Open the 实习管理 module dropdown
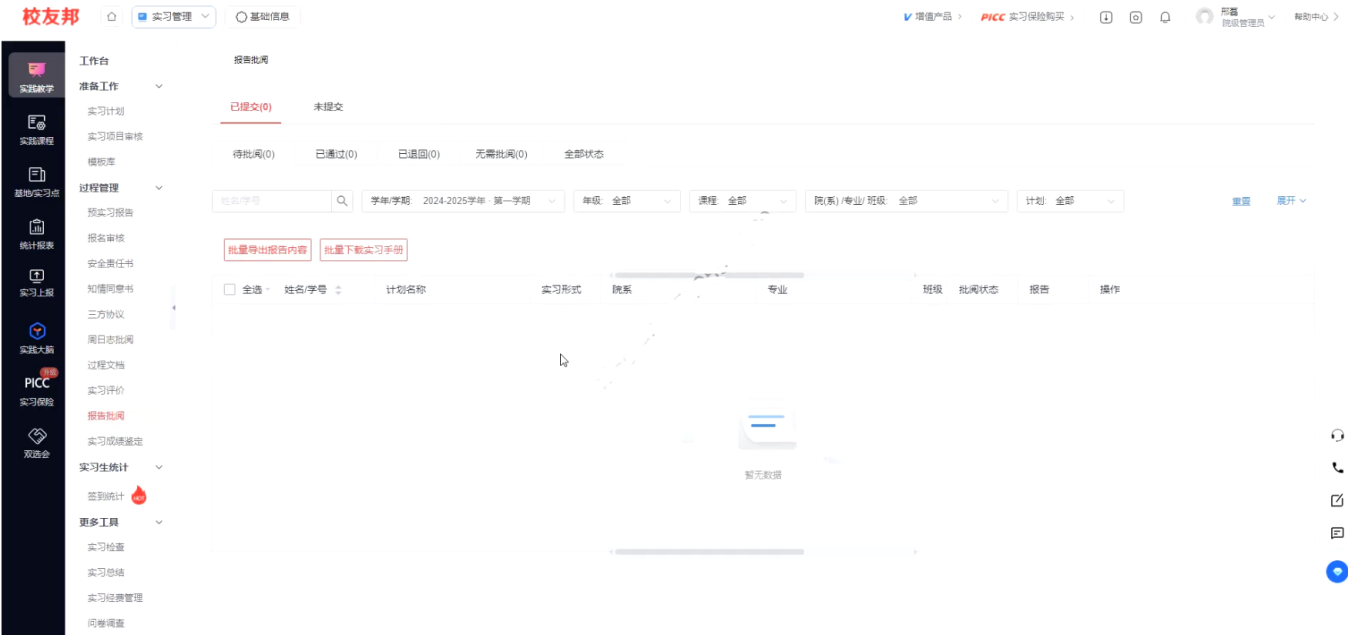1348x635 pixels. tap(173, 17)
